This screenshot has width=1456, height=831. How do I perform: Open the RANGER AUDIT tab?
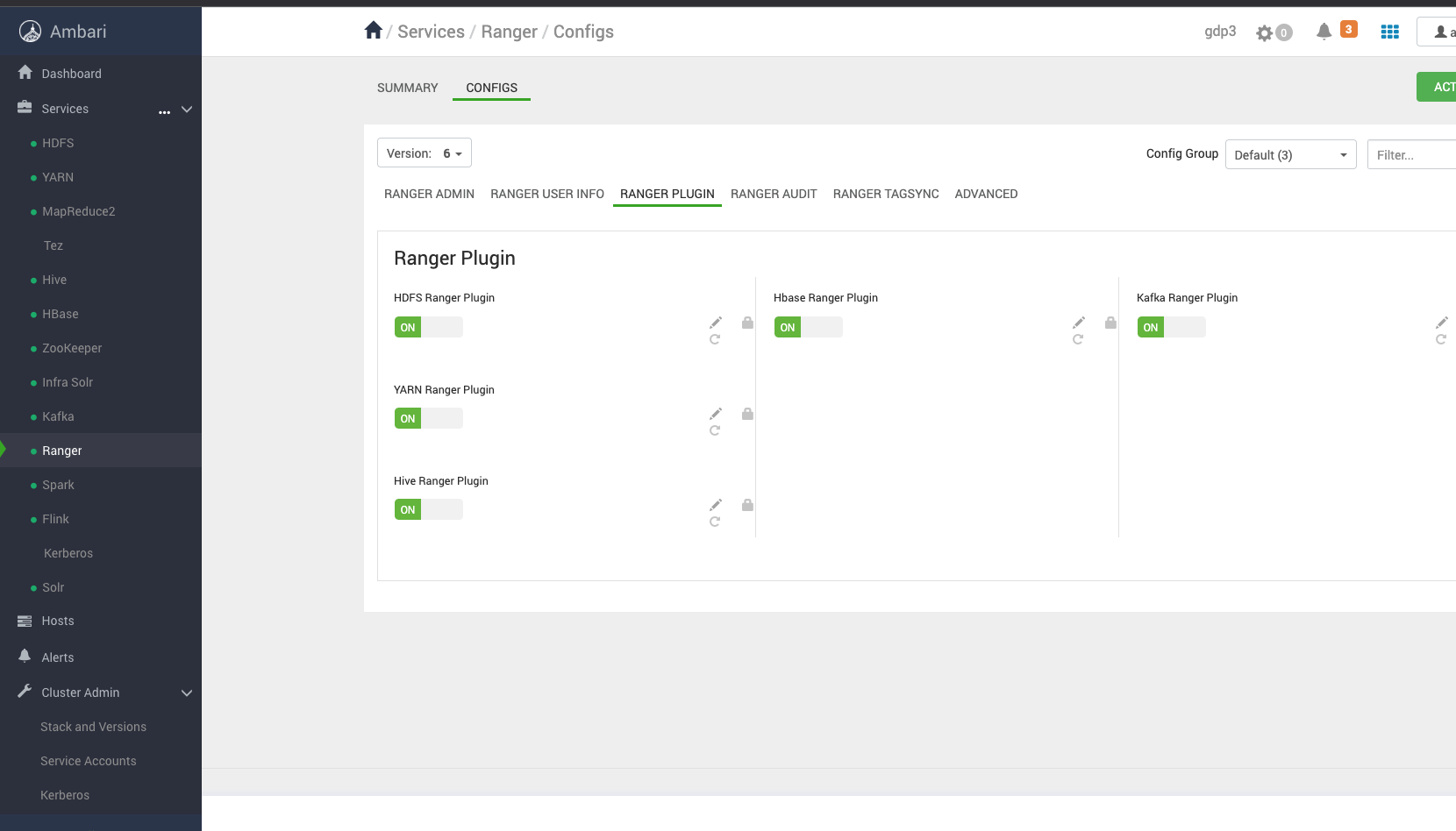pyautogui.click(x=774, y=194)
